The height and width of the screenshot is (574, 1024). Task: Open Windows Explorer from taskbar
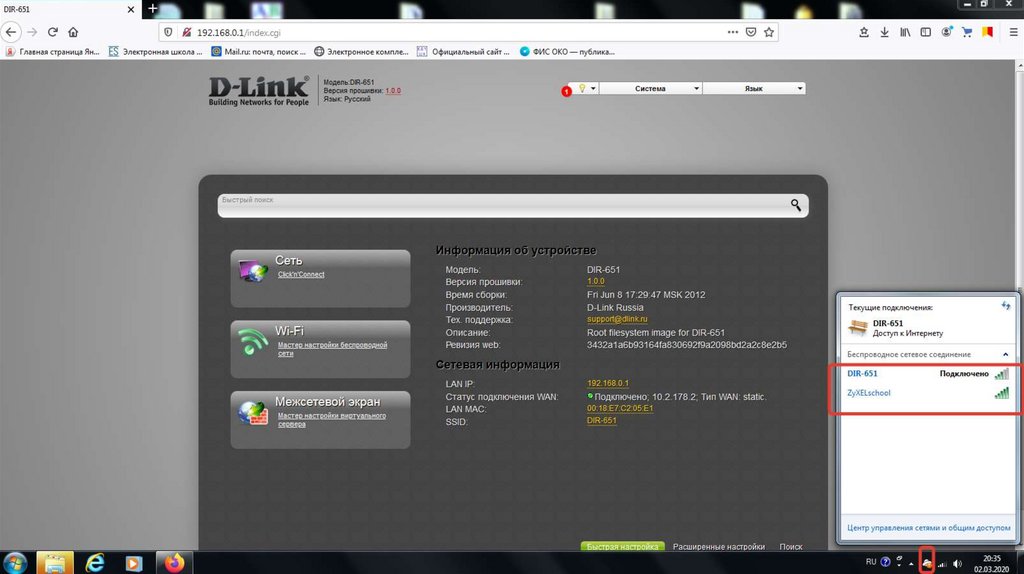55,562
